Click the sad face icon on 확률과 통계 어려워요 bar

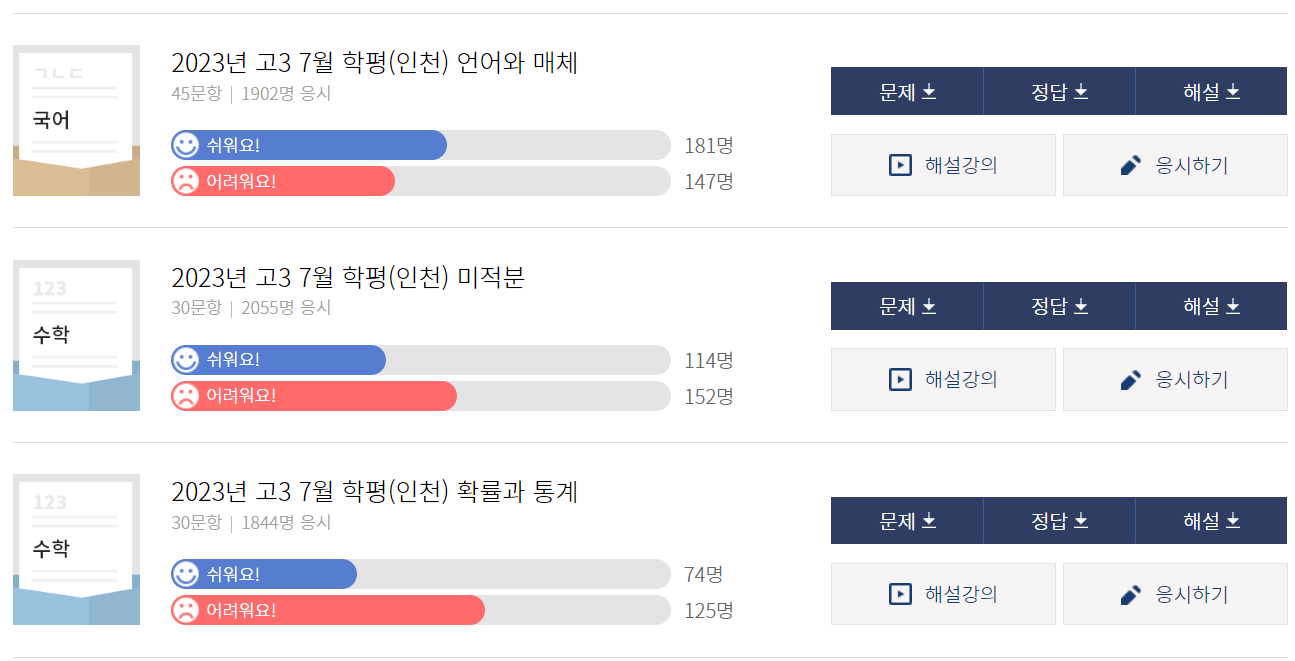point(185,610)
